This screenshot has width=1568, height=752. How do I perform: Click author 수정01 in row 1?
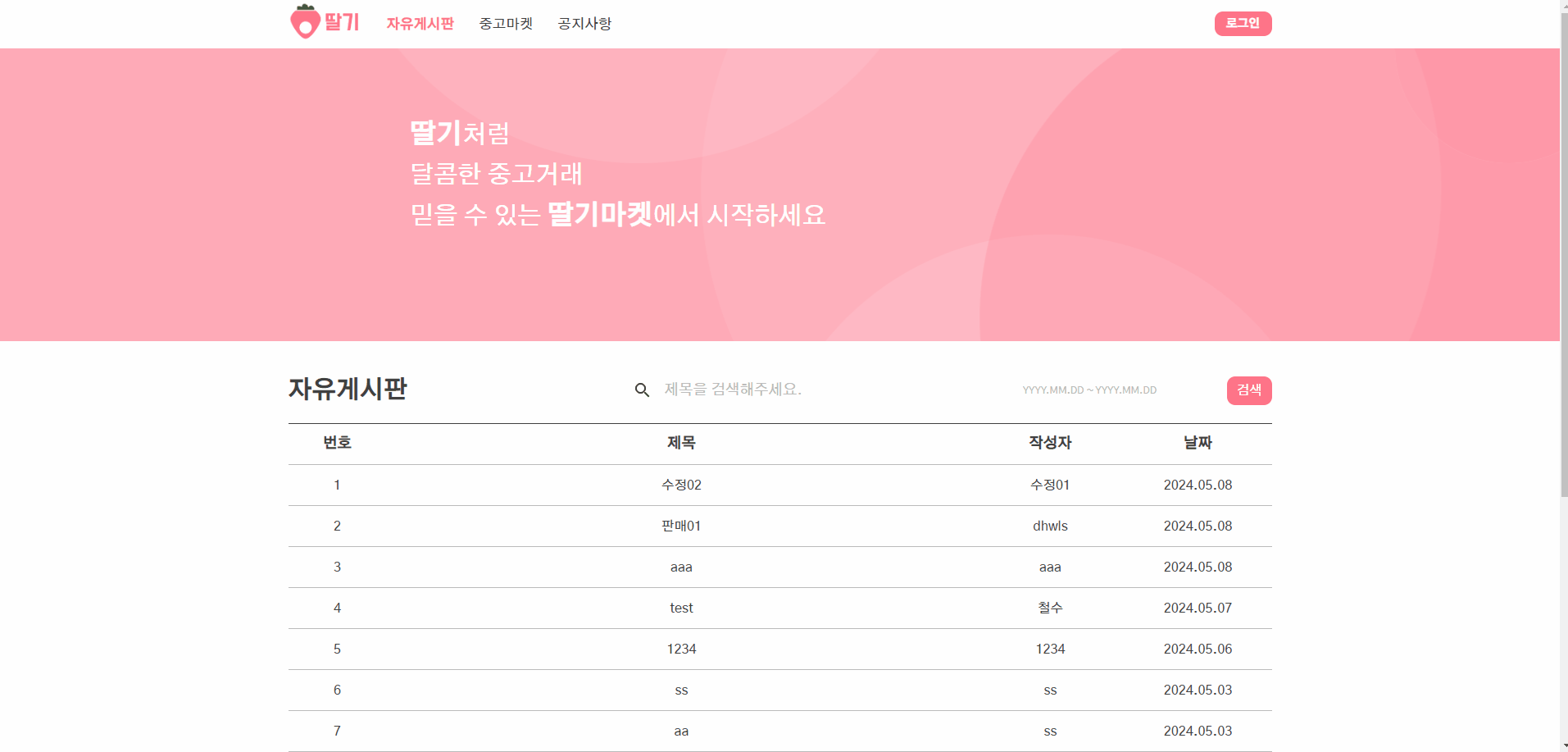(x=1050, y=485)
